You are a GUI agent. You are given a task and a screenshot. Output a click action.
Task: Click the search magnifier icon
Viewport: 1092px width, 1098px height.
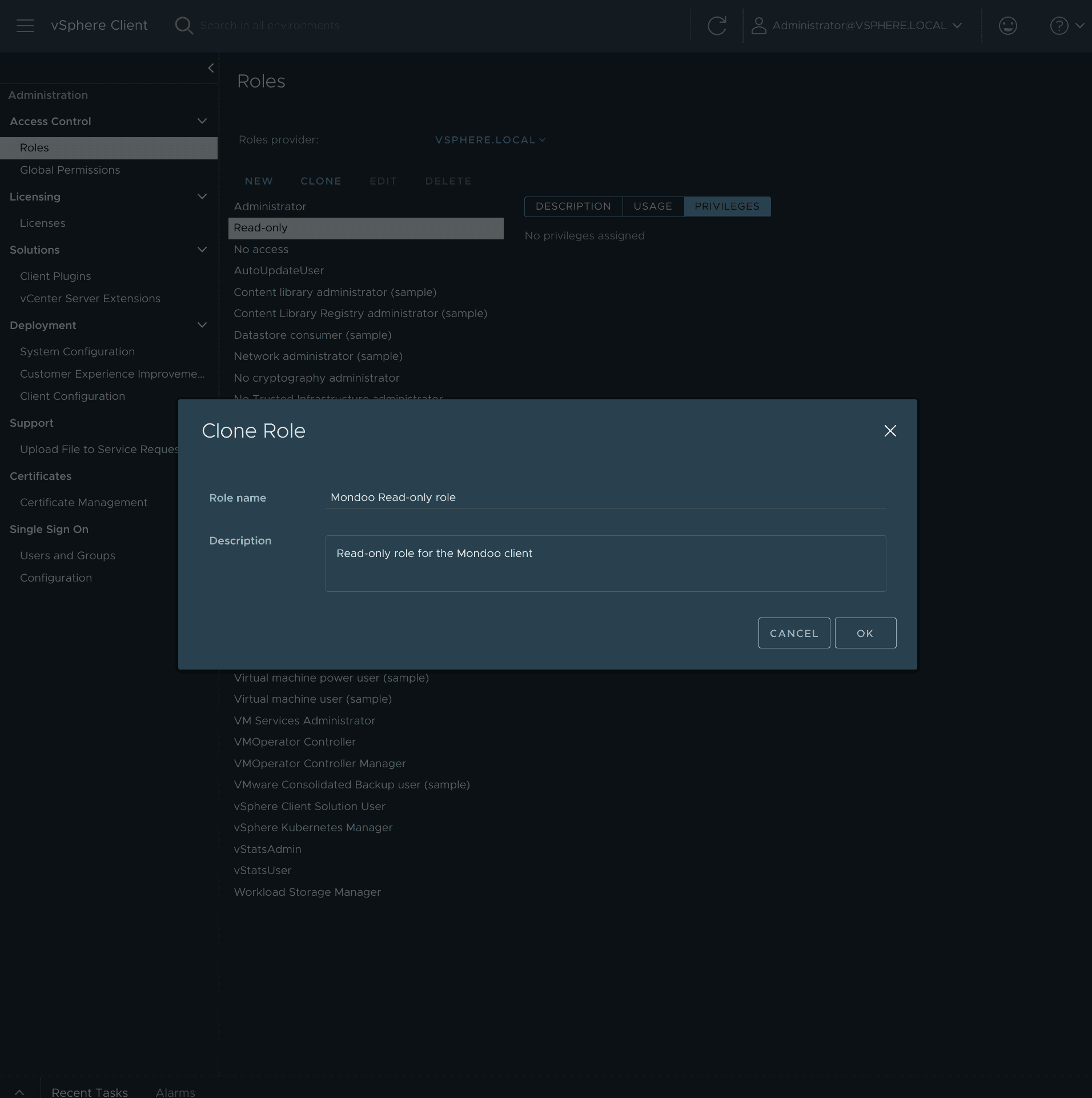[x=184, y=26]
